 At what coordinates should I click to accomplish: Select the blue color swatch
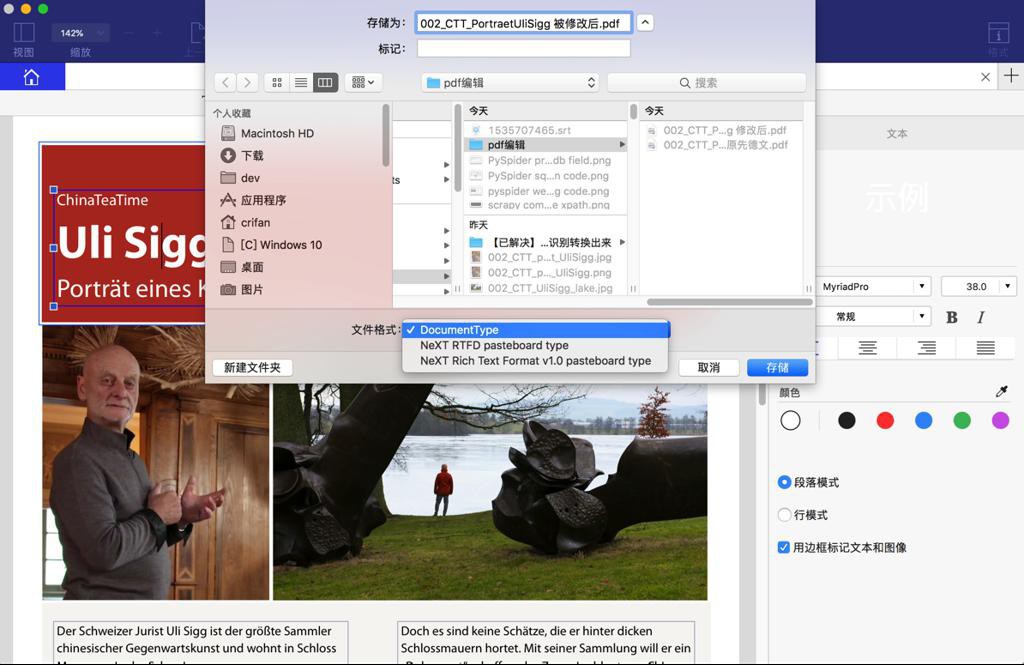(x=923, y=421)
